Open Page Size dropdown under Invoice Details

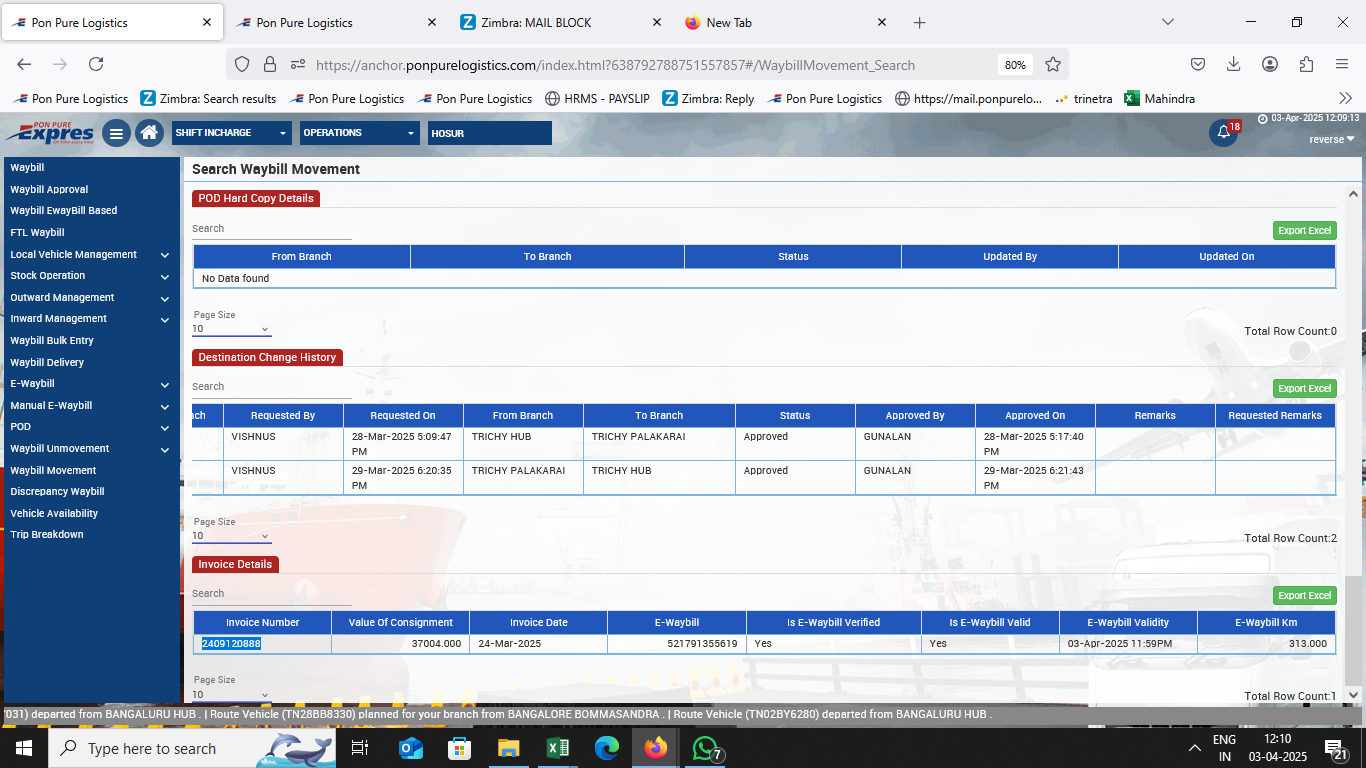click(231, 694)
